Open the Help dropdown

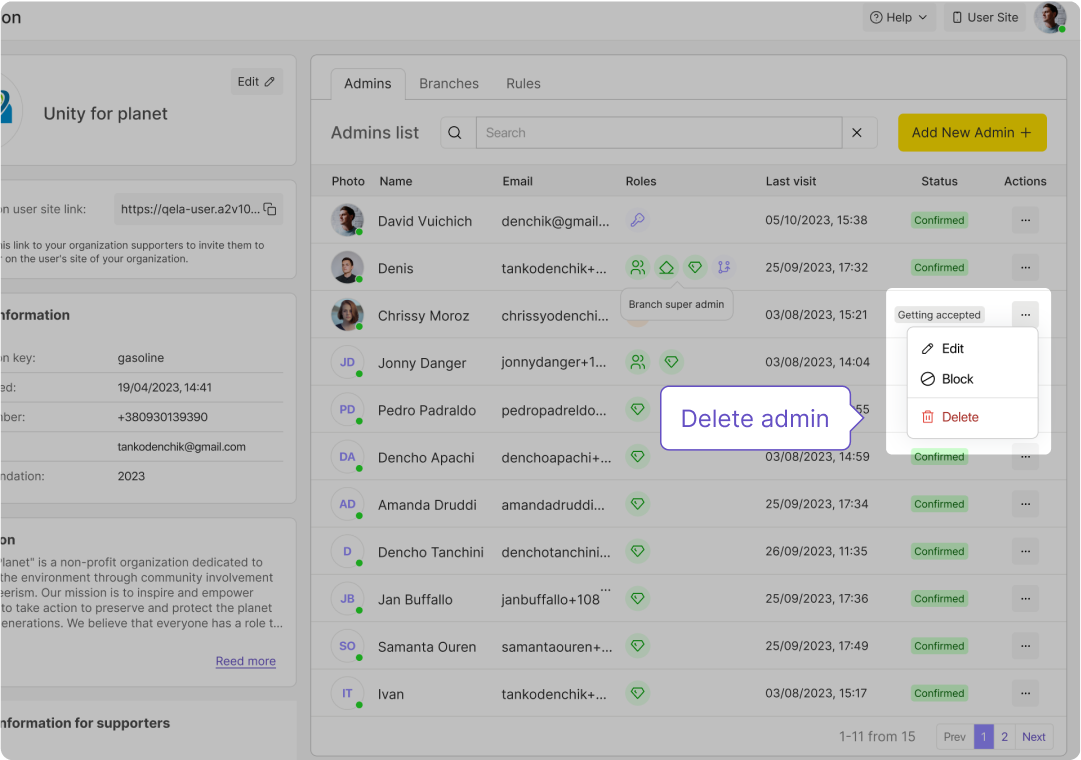(x=899, y=17)
